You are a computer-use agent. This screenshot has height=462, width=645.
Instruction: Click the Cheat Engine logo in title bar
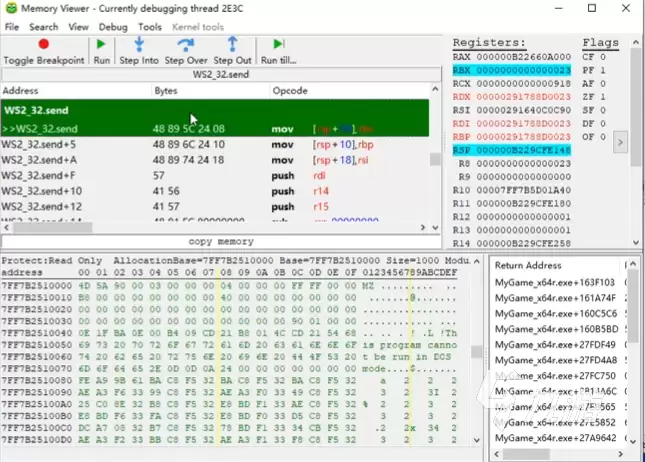pos(12,8)
